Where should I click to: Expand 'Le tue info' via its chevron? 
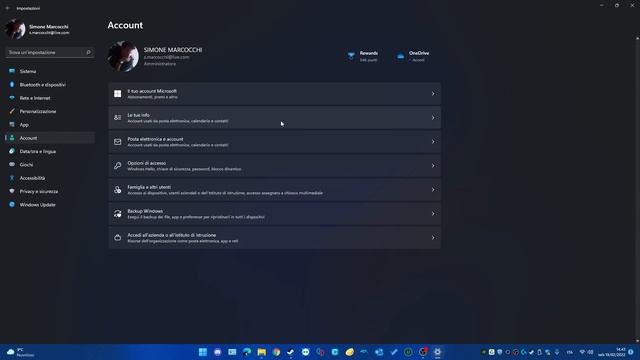433,118
